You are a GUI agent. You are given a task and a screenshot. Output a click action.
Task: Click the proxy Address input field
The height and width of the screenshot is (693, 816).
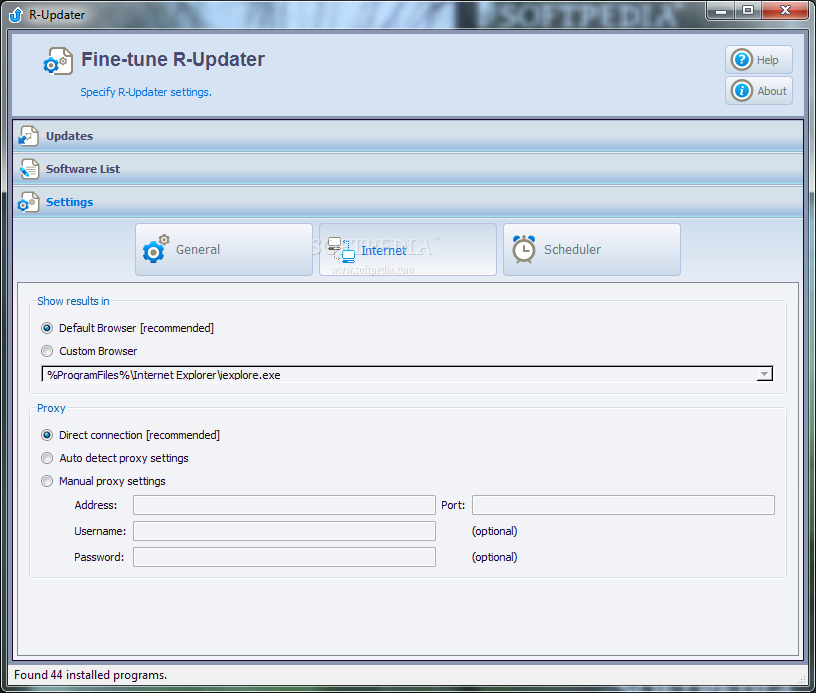coord(284,505)
